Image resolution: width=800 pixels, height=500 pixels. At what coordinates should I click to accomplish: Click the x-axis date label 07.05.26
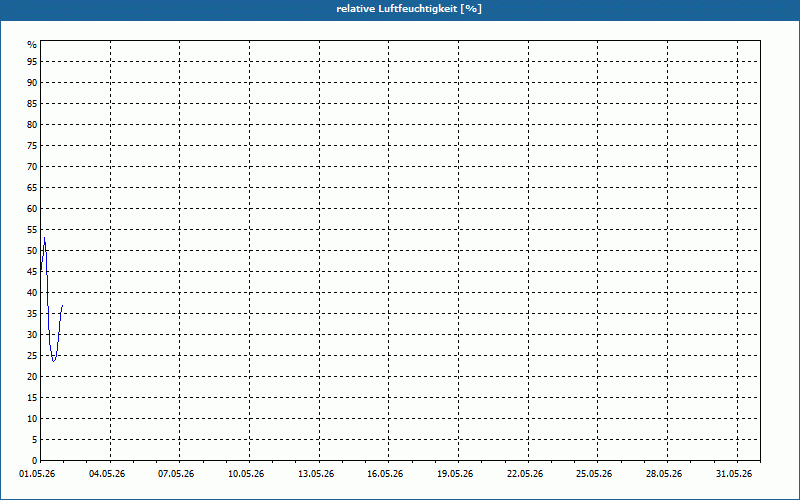[x=176, y=474]
